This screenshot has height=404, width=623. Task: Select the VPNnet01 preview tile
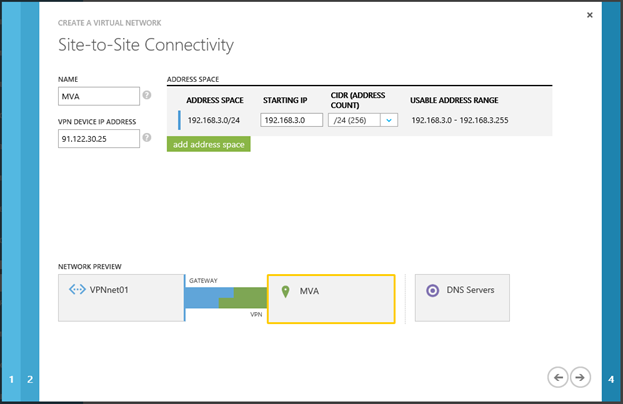(x=120, y=298)
